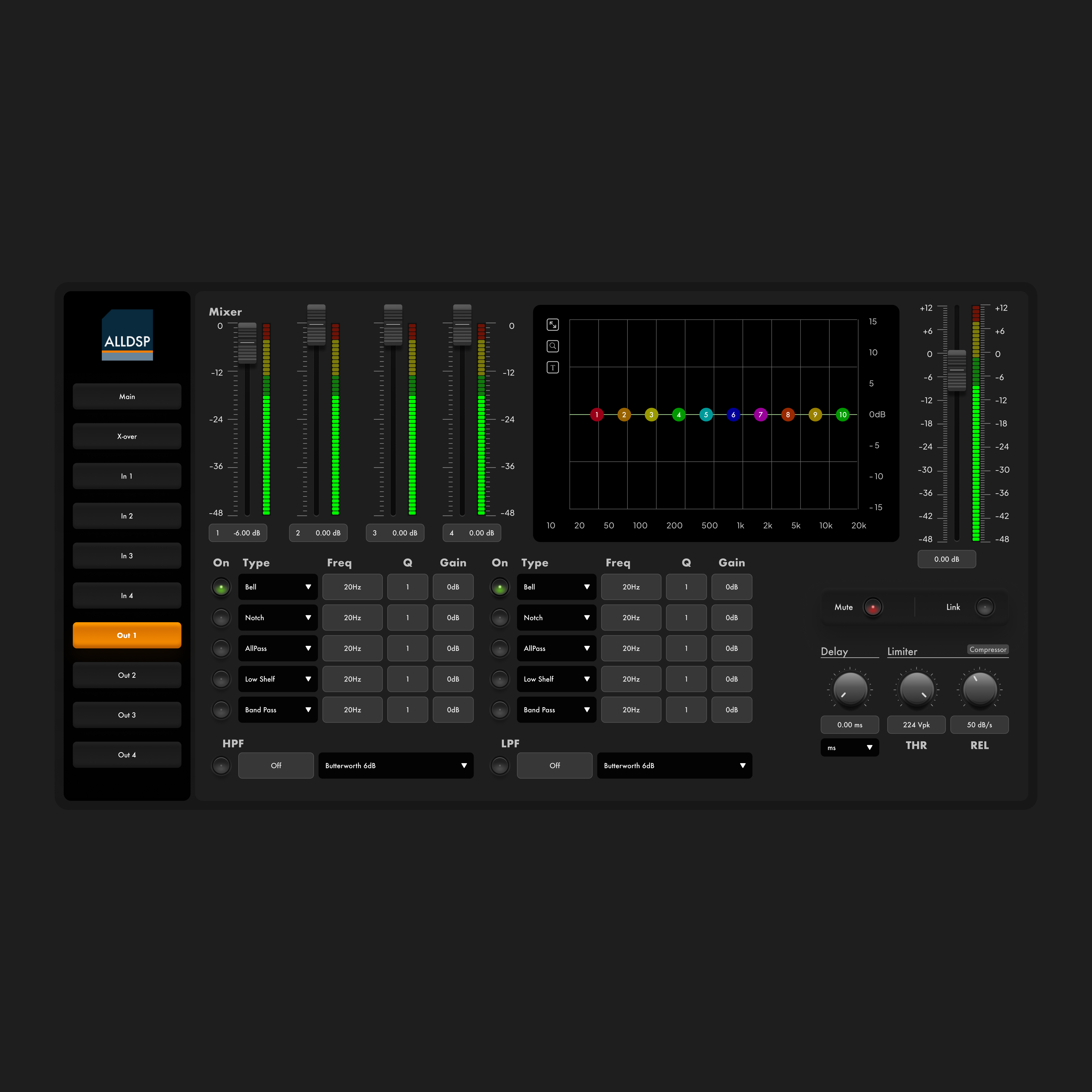
Task: Click the LPF Off button
Action: tap(555, 765)
